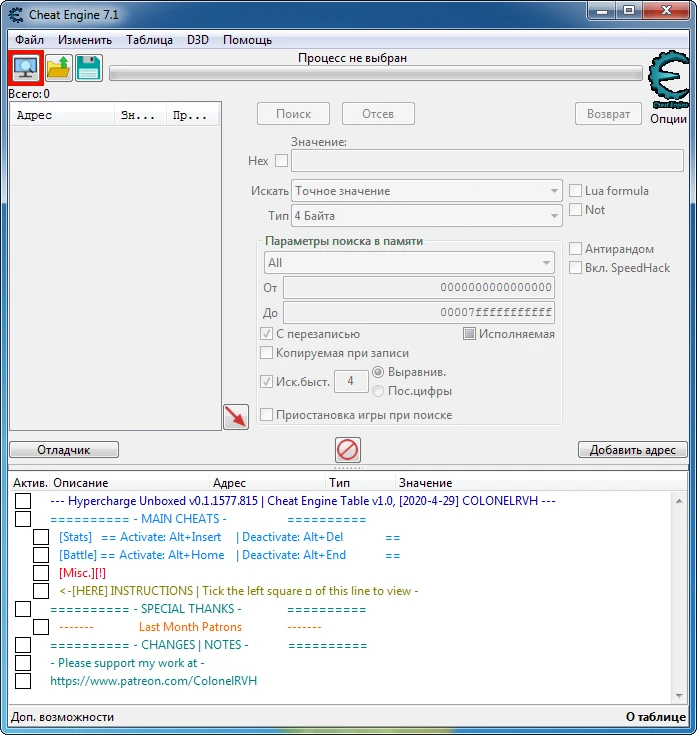Click О таблице in the status bar
Viewport: 697px width, 735px height.
tap(656, 717)
